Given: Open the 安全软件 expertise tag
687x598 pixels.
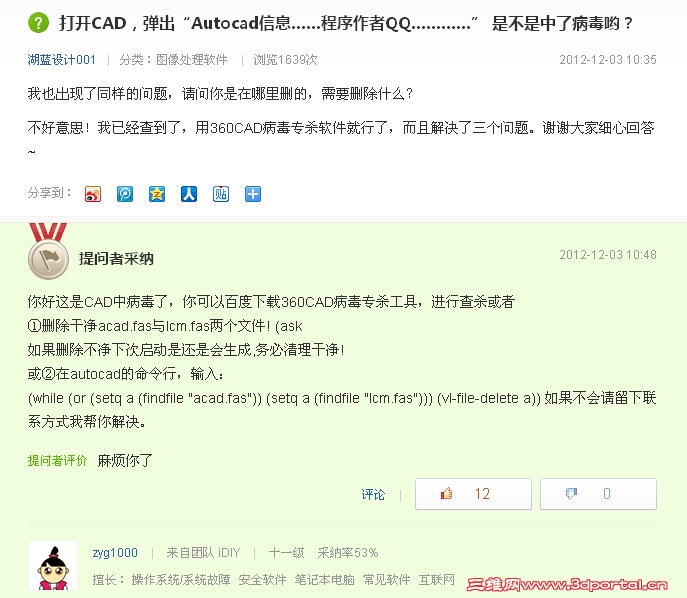Looking at the screenshot, I should coord(262,580).
